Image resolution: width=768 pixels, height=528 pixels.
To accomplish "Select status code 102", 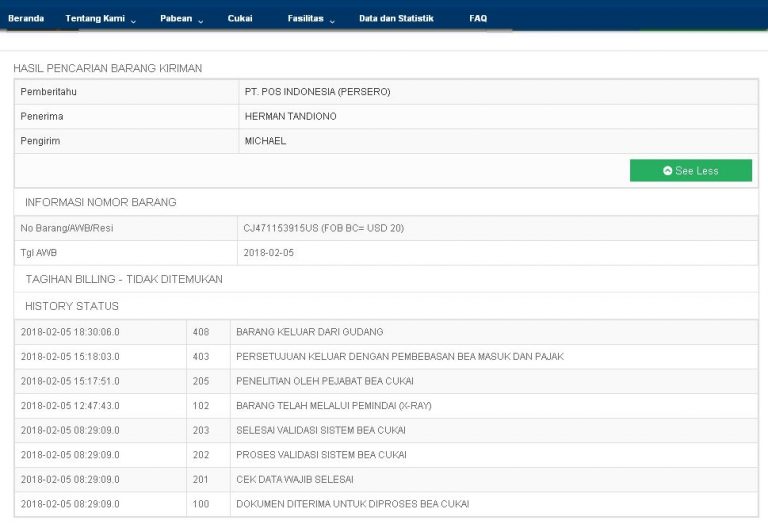I will pos(201,406).
